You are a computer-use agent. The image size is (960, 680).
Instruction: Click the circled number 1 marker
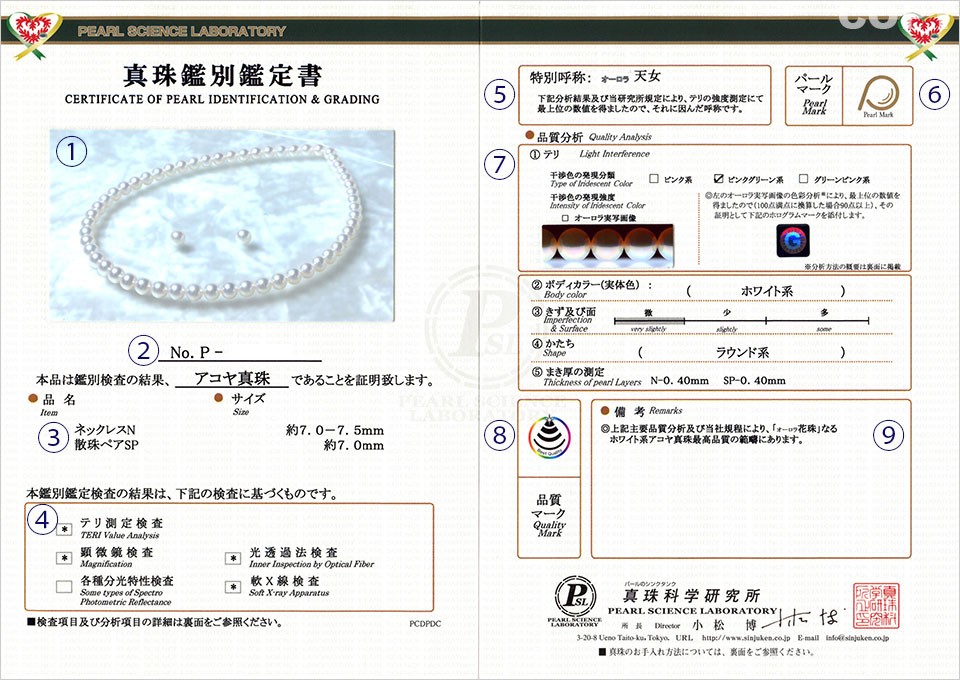72,151
